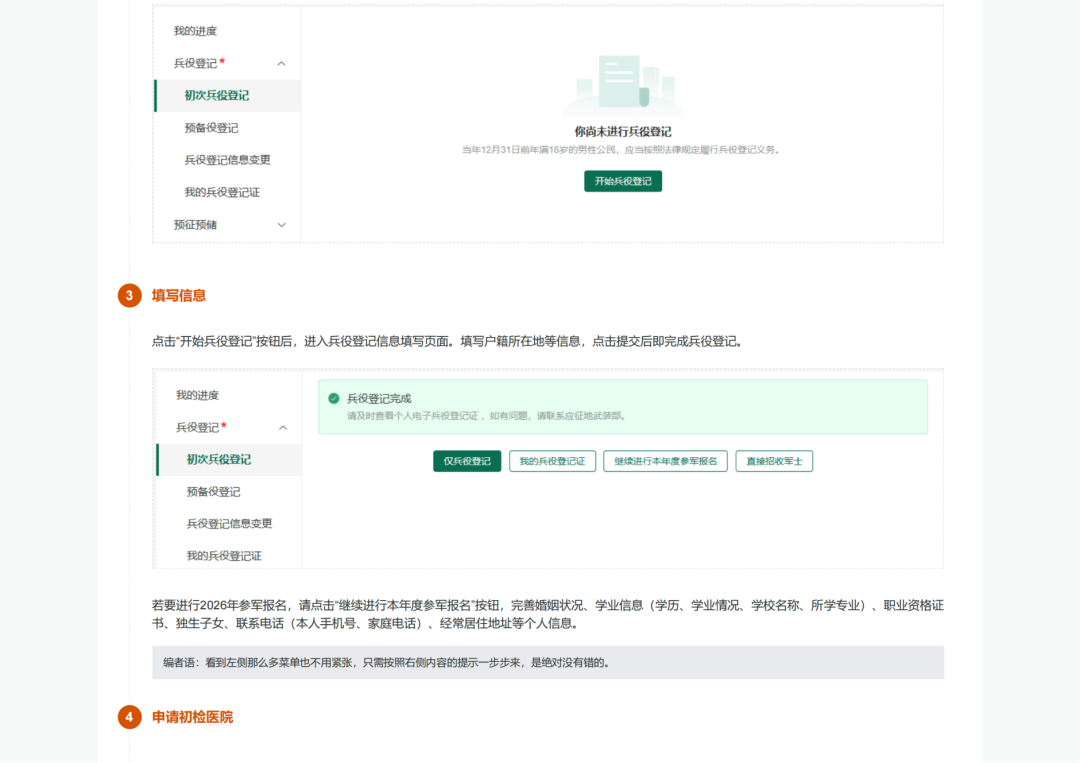Click the orange step 3 circle badge

(x=128, y=295)
